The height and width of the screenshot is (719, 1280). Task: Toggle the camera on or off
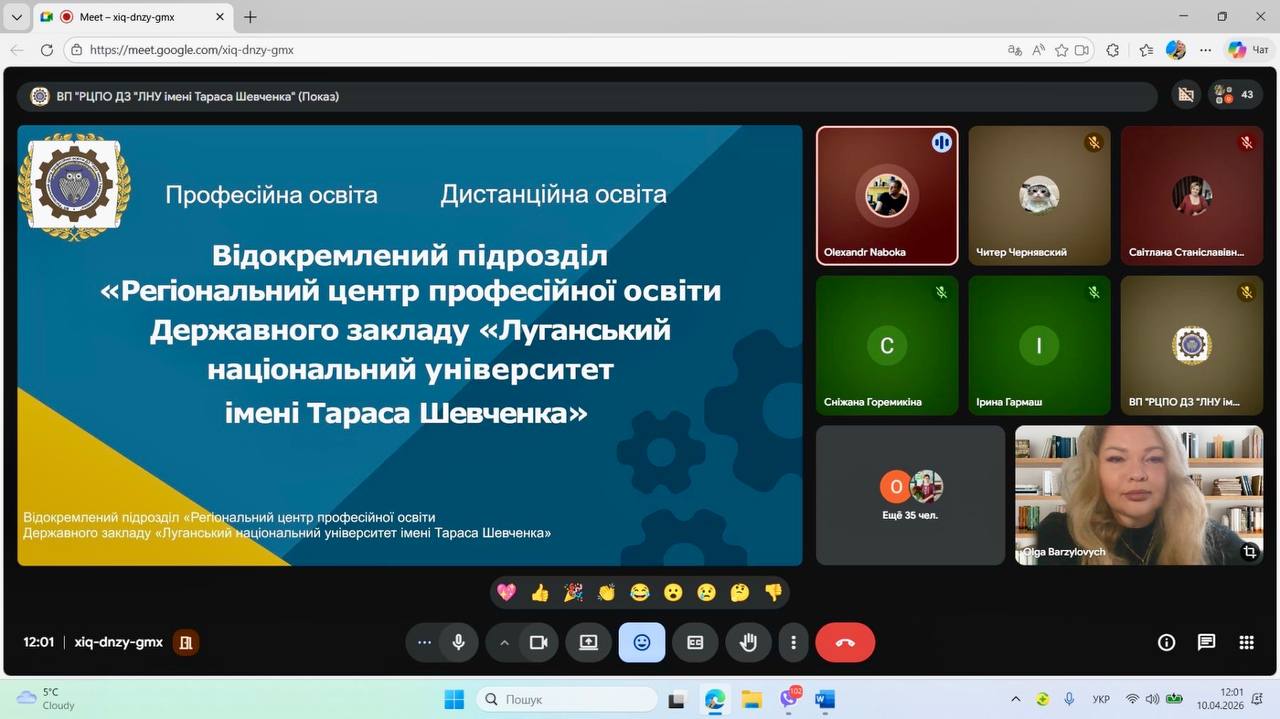click(x=538, y=643)
